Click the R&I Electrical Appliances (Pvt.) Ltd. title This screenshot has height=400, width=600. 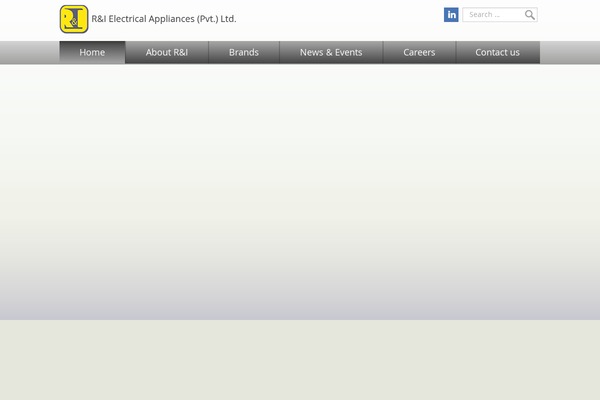point(164,19)
